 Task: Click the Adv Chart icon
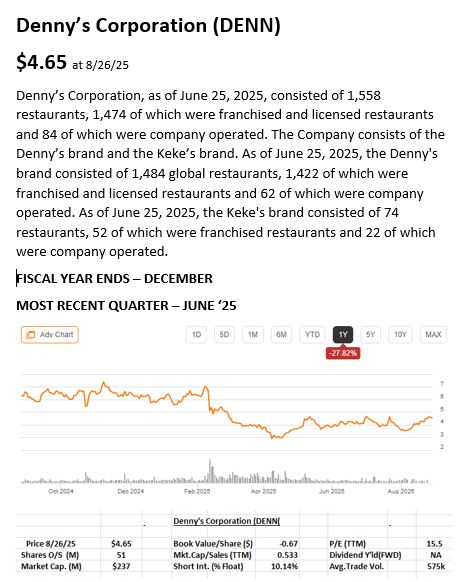point(31,334)
